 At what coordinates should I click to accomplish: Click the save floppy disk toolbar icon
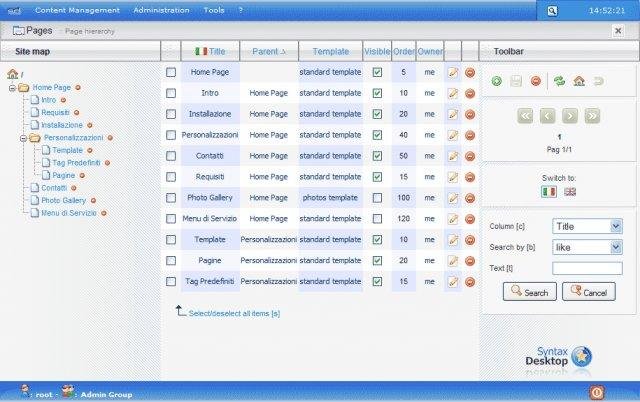coord(516,81)
